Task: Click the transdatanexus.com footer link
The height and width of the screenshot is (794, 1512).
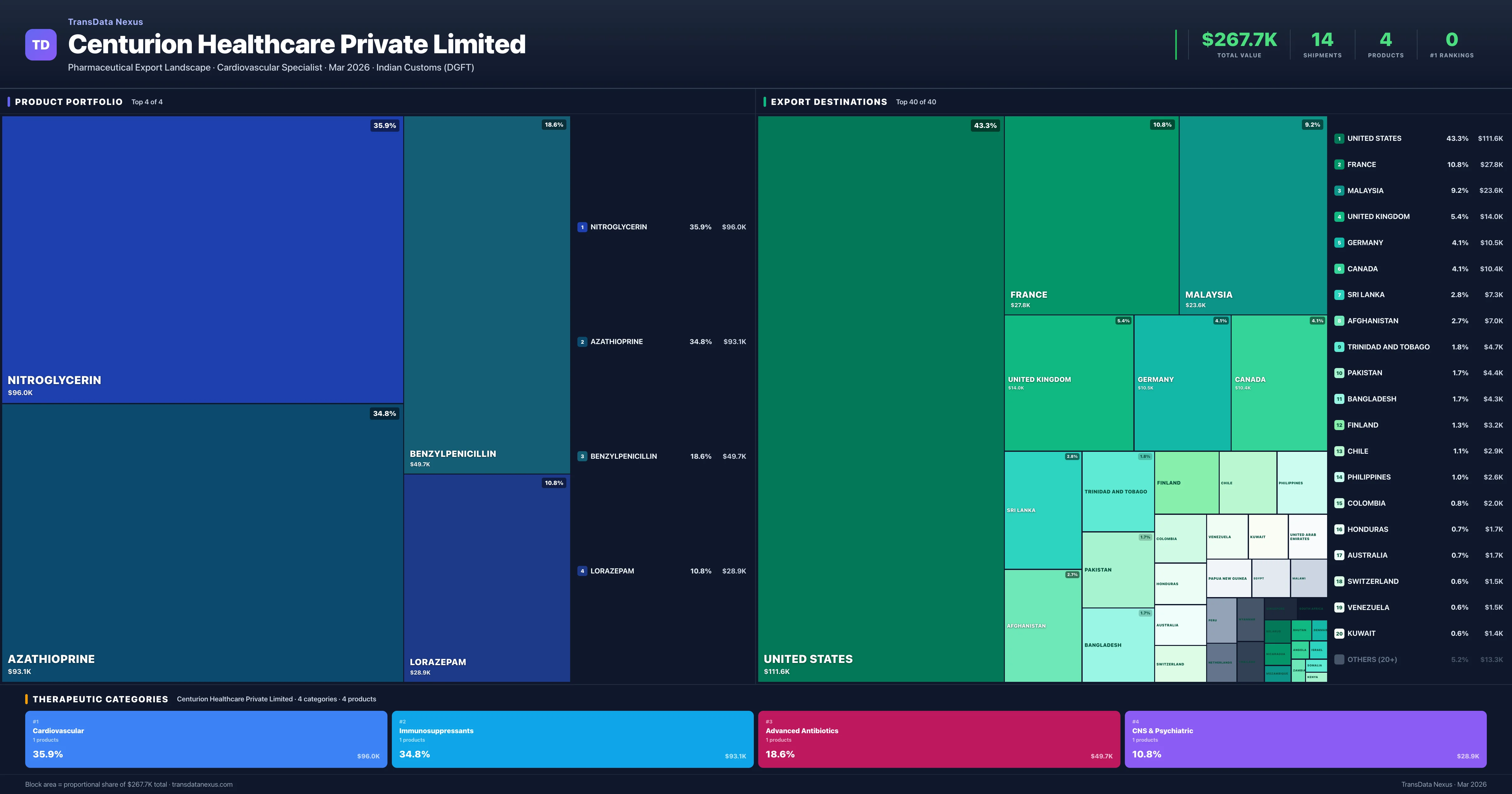Action: click(x=202, y=785)
